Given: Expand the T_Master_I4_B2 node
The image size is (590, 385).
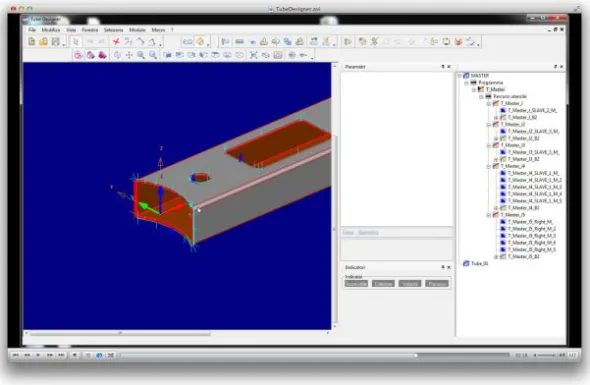Looking at the screenshot, I should tap(496, 208).
